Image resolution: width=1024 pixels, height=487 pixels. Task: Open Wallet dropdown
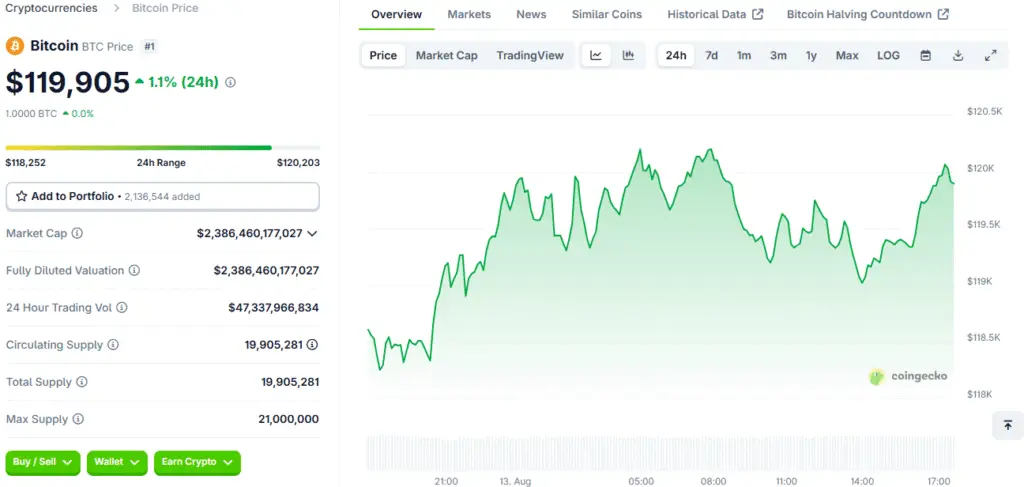[117, 462]
